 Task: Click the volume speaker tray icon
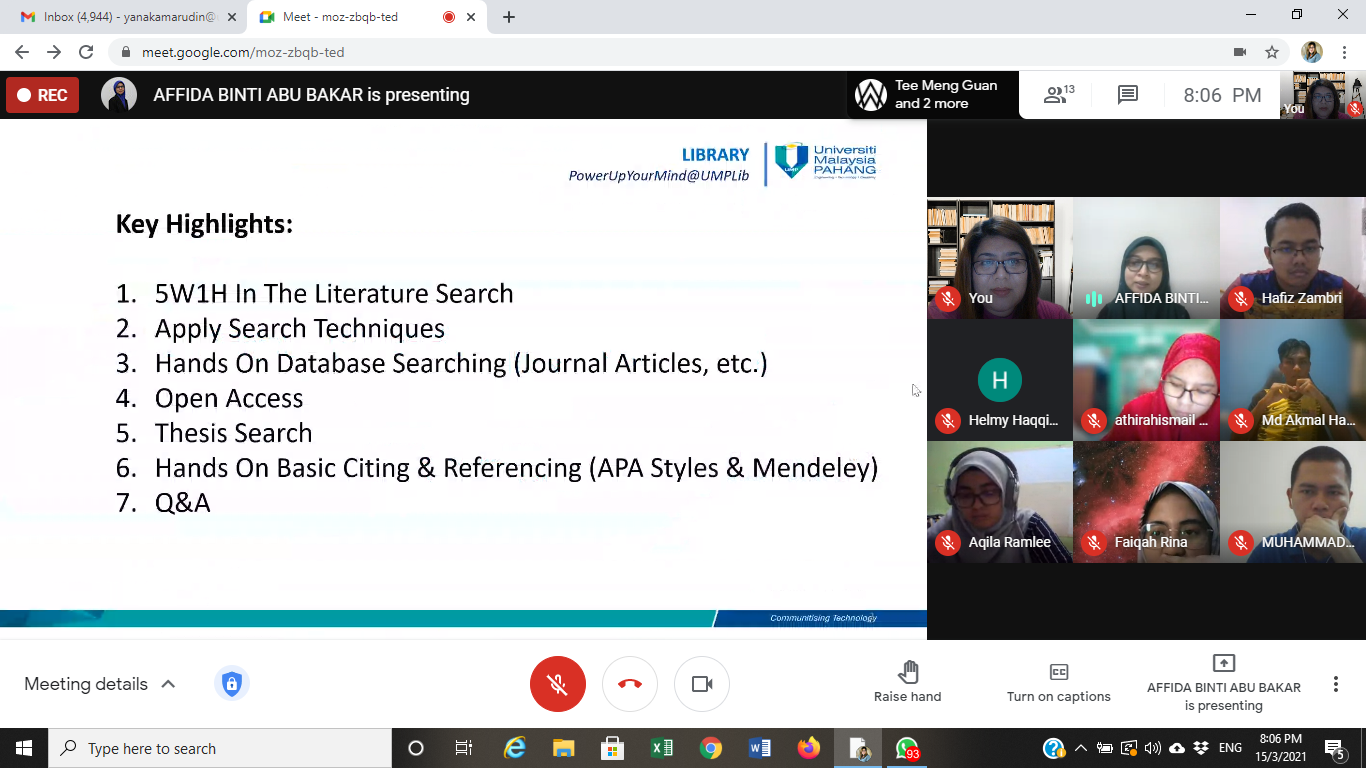[1153, 748]
